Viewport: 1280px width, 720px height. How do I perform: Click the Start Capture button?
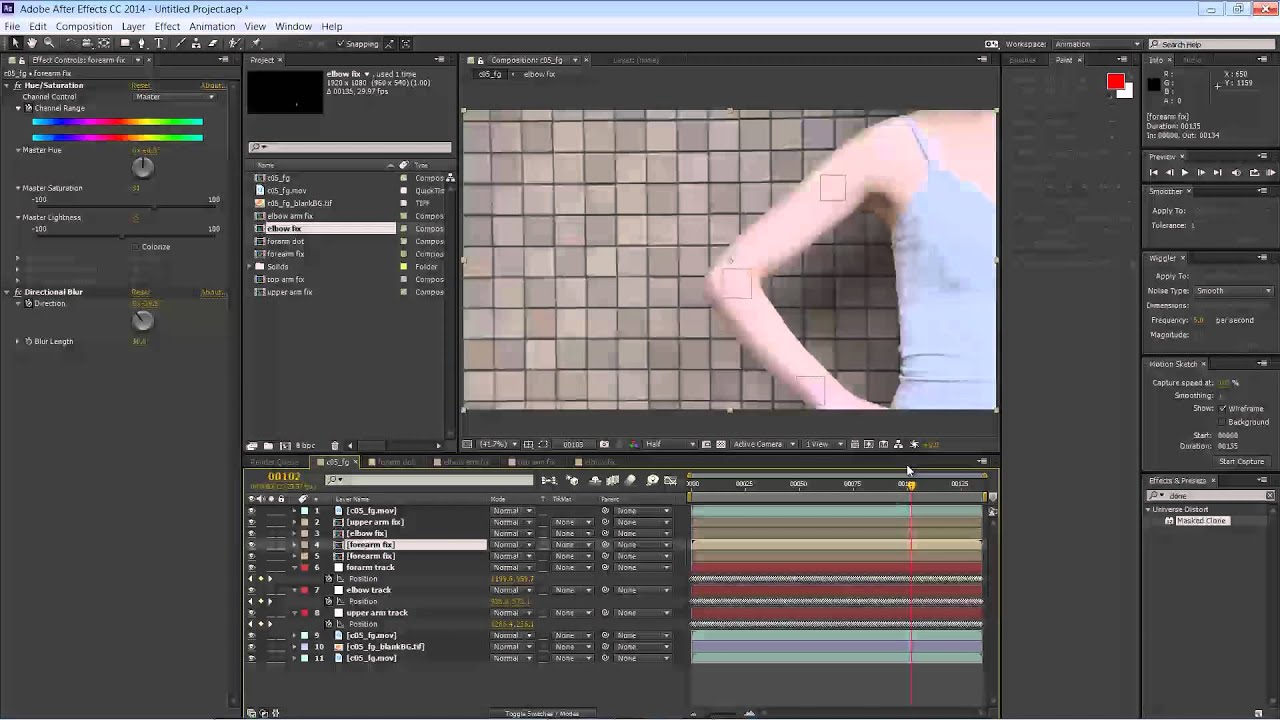pos(1242,462)
